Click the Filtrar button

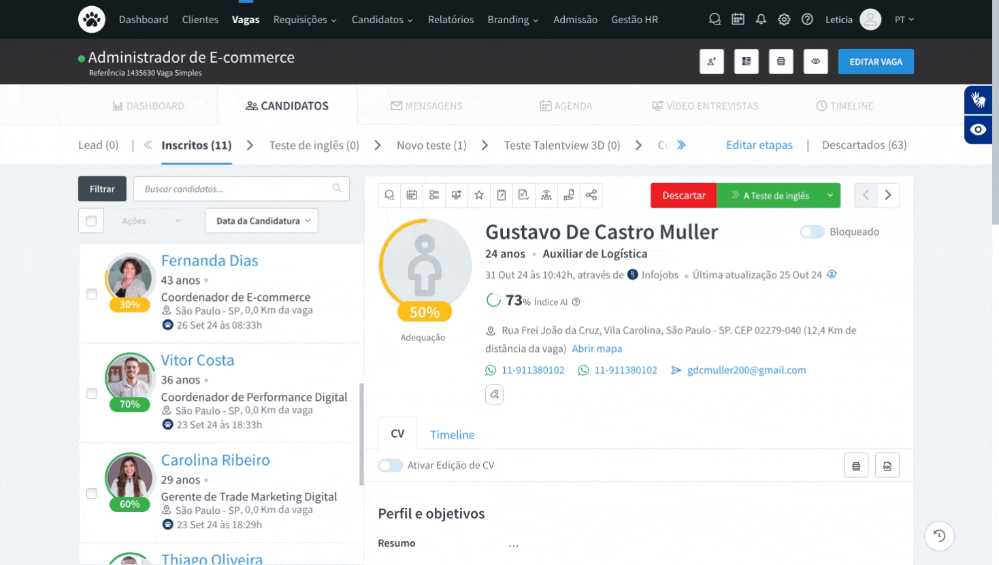102,189
